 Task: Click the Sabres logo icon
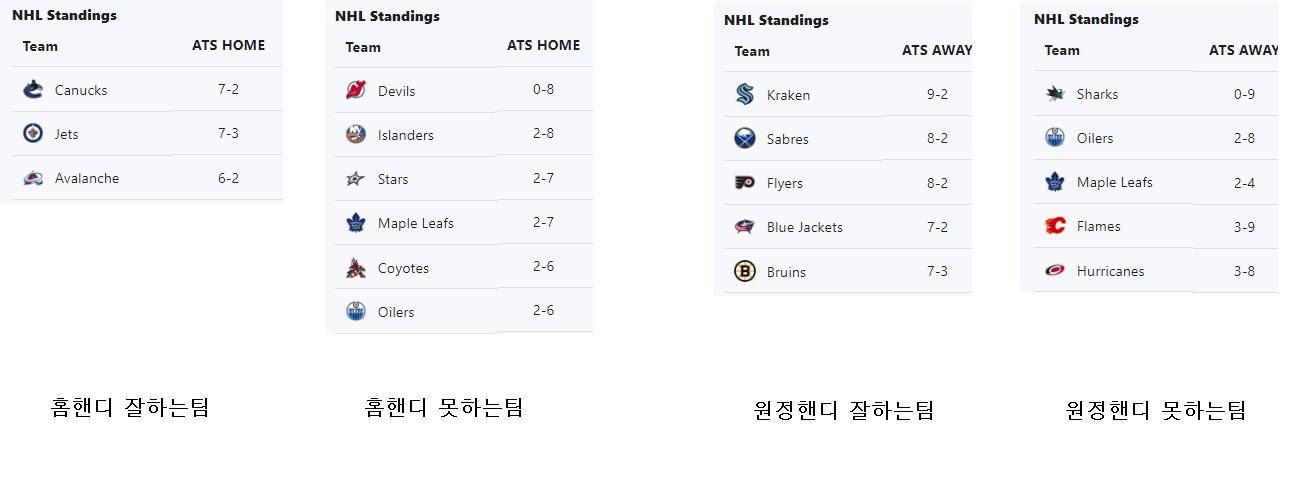pyautogui.click(x=745, y=139)
